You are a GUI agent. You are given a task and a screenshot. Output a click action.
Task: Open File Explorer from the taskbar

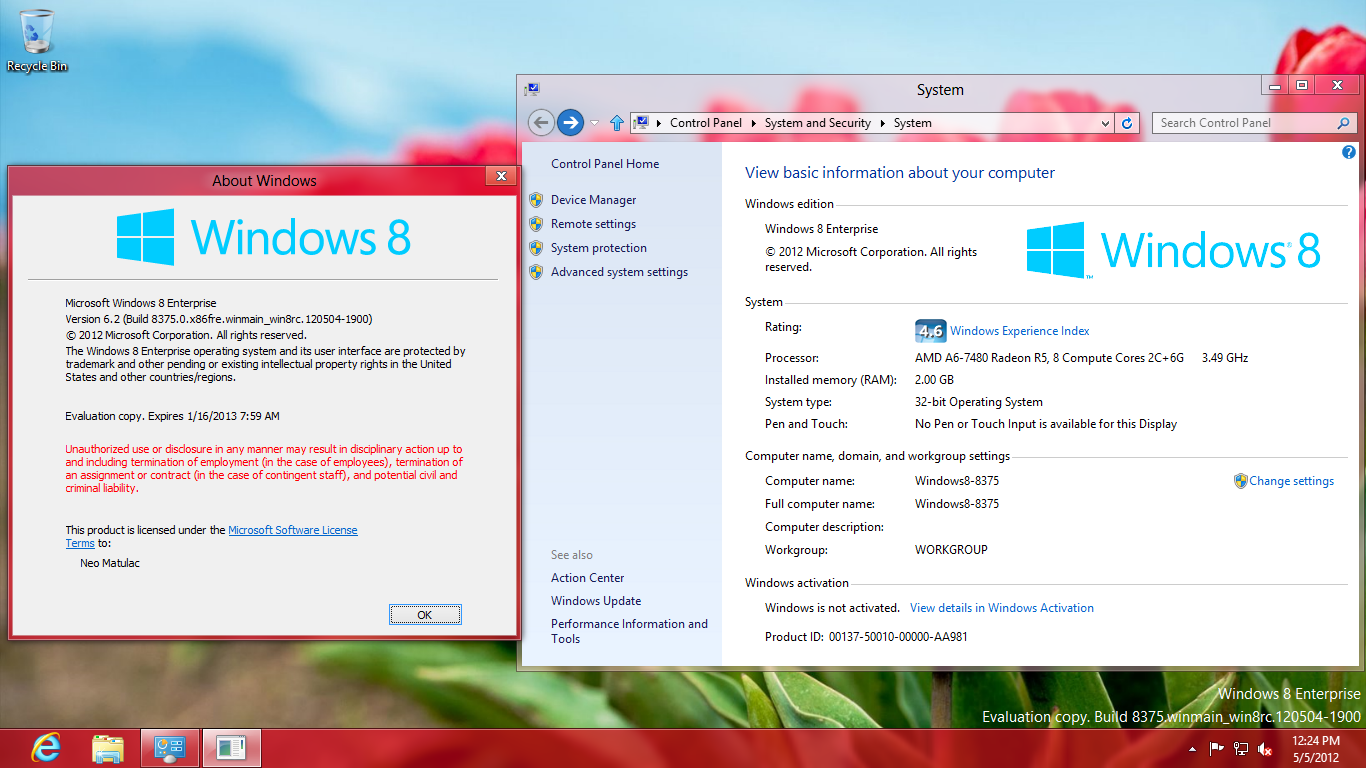108,747
